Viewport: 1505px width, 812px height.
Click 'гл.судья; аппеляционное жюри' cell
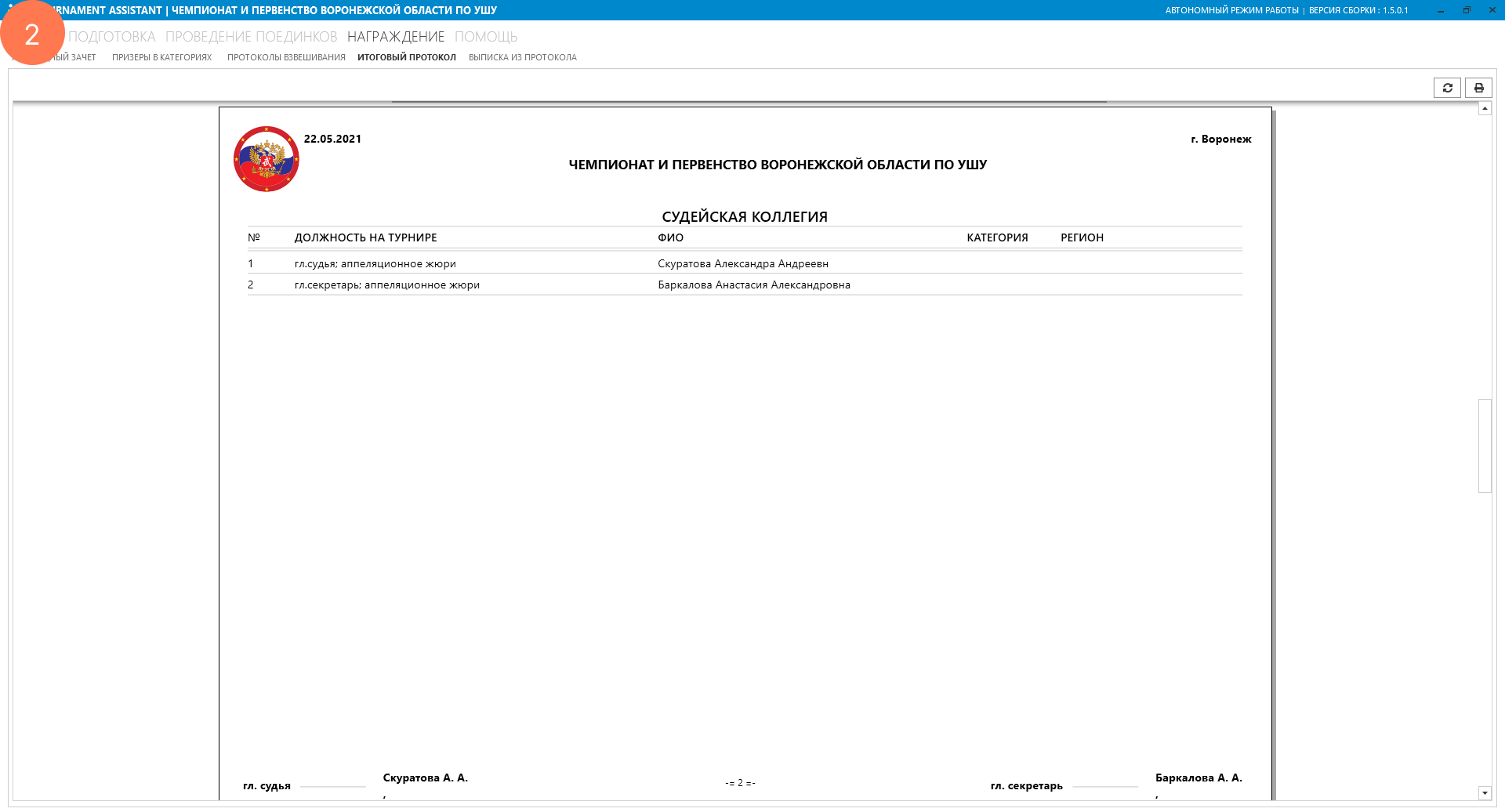click(x=375, y=264)
